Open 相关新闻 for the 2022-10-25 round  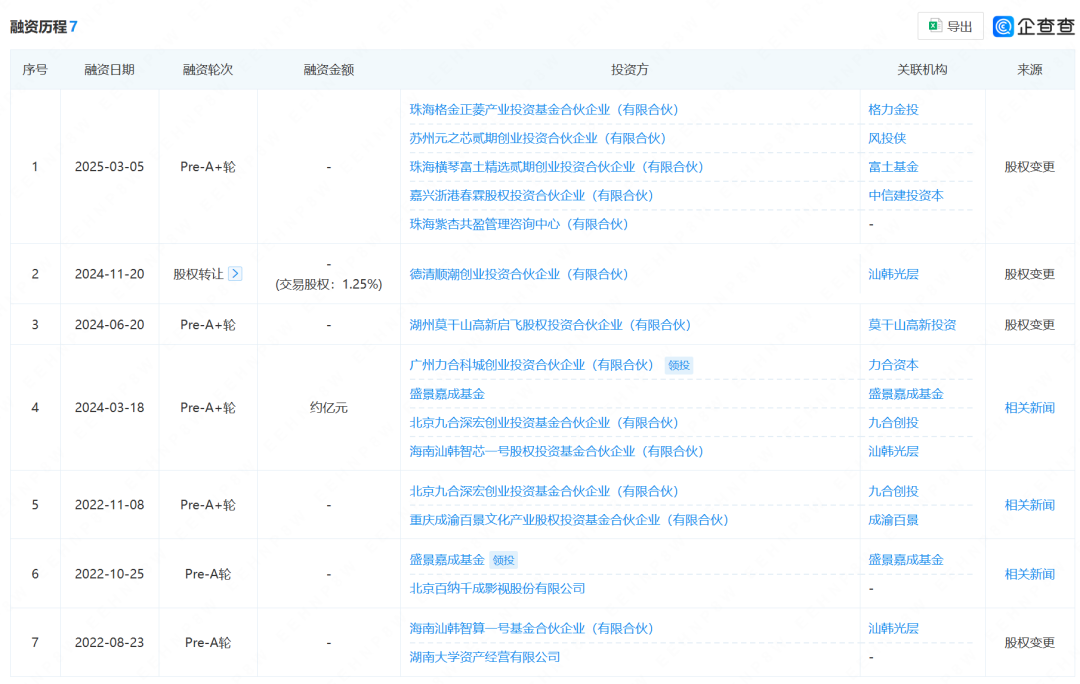(x=1030, y=574)
